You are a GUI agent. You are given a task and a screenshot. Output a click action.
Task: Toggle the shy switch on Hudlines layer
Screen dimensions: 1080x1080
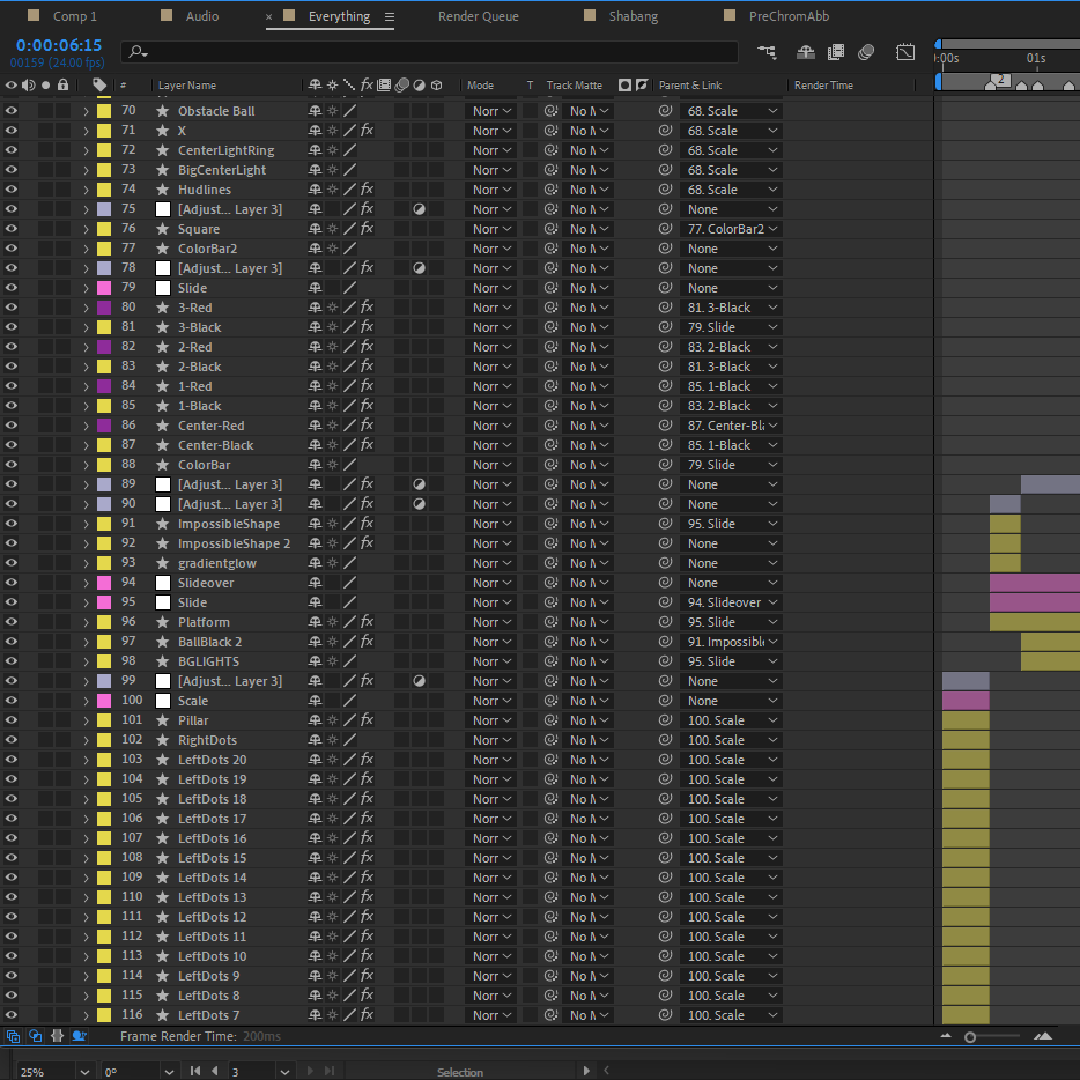(x=315, y=189)
